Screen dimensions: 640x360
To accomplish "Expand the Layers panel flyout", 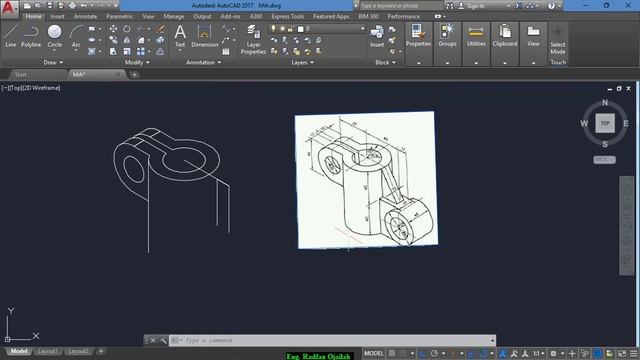I will (x=302, y=62).
